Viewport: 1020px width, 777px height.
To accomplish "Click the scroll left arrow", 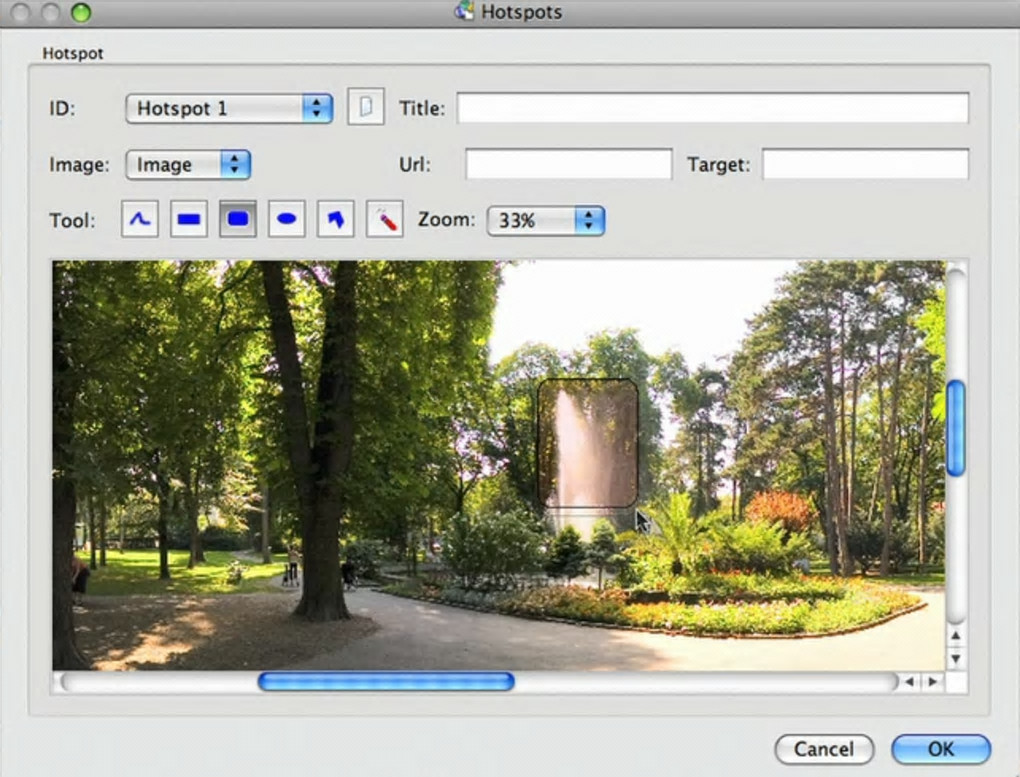I will 909,682.
